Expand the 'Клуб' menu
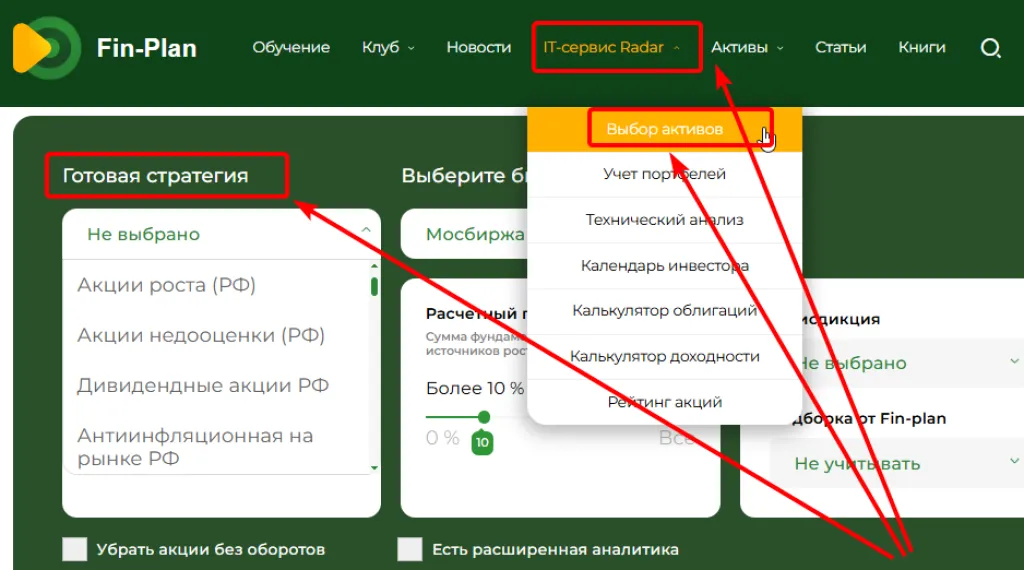Screen dimensions: 1024x570 [x=388, y=47]
